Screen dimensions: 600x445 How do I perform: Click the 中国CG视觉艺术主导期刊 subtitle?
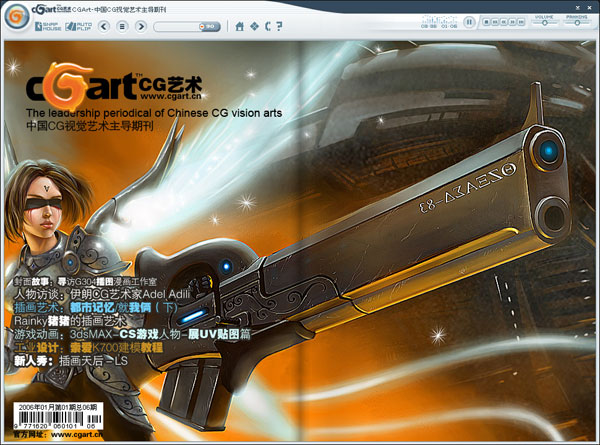(90, 126)
